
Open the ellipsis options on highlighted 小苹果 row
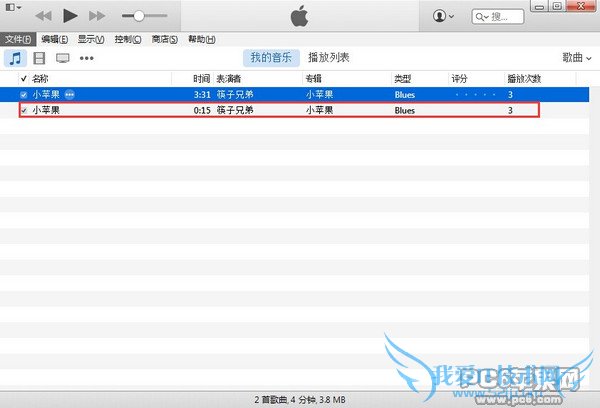click(70, 95)
